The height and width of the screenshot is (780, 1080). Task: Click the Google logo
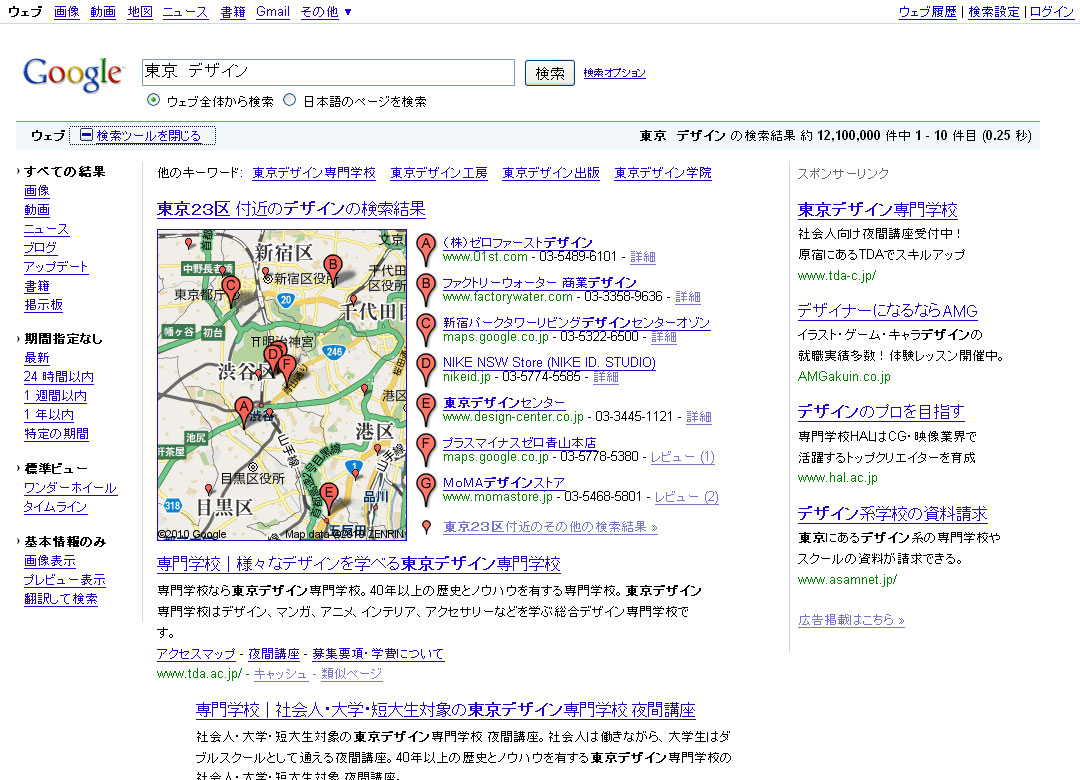pyautogui.click(x=72, y=74)
